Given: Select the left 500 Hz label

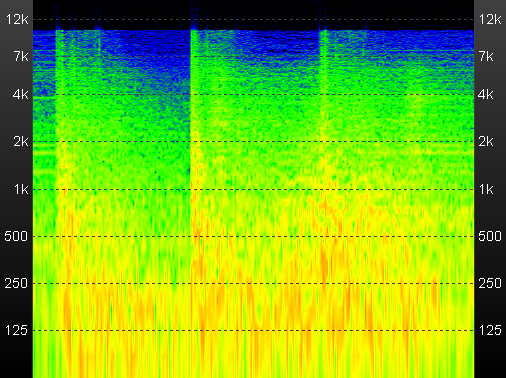Looking at the screenshot, I should [16, 236].
